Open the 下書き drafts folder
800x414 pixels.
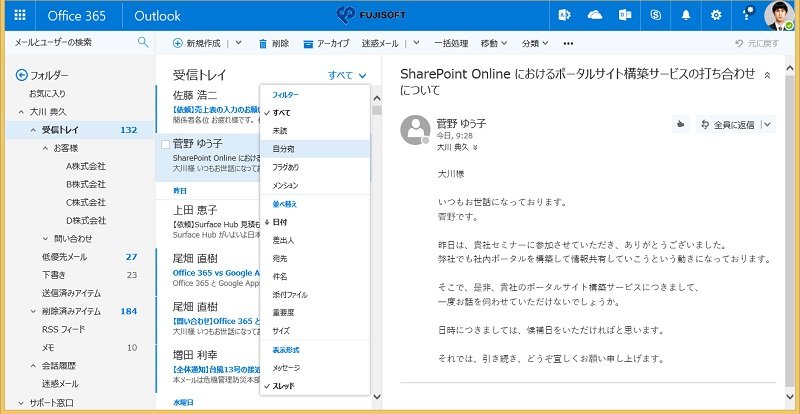tap(54, 275)
